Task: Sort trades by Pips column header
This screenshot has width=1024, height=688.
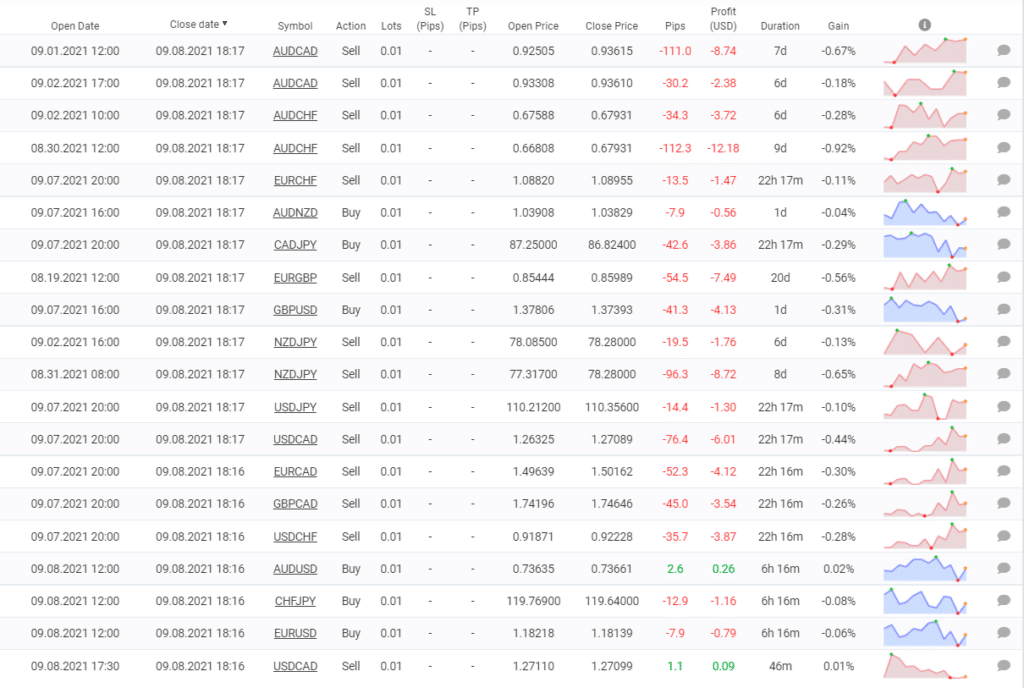Action: [x=675, y=26]
